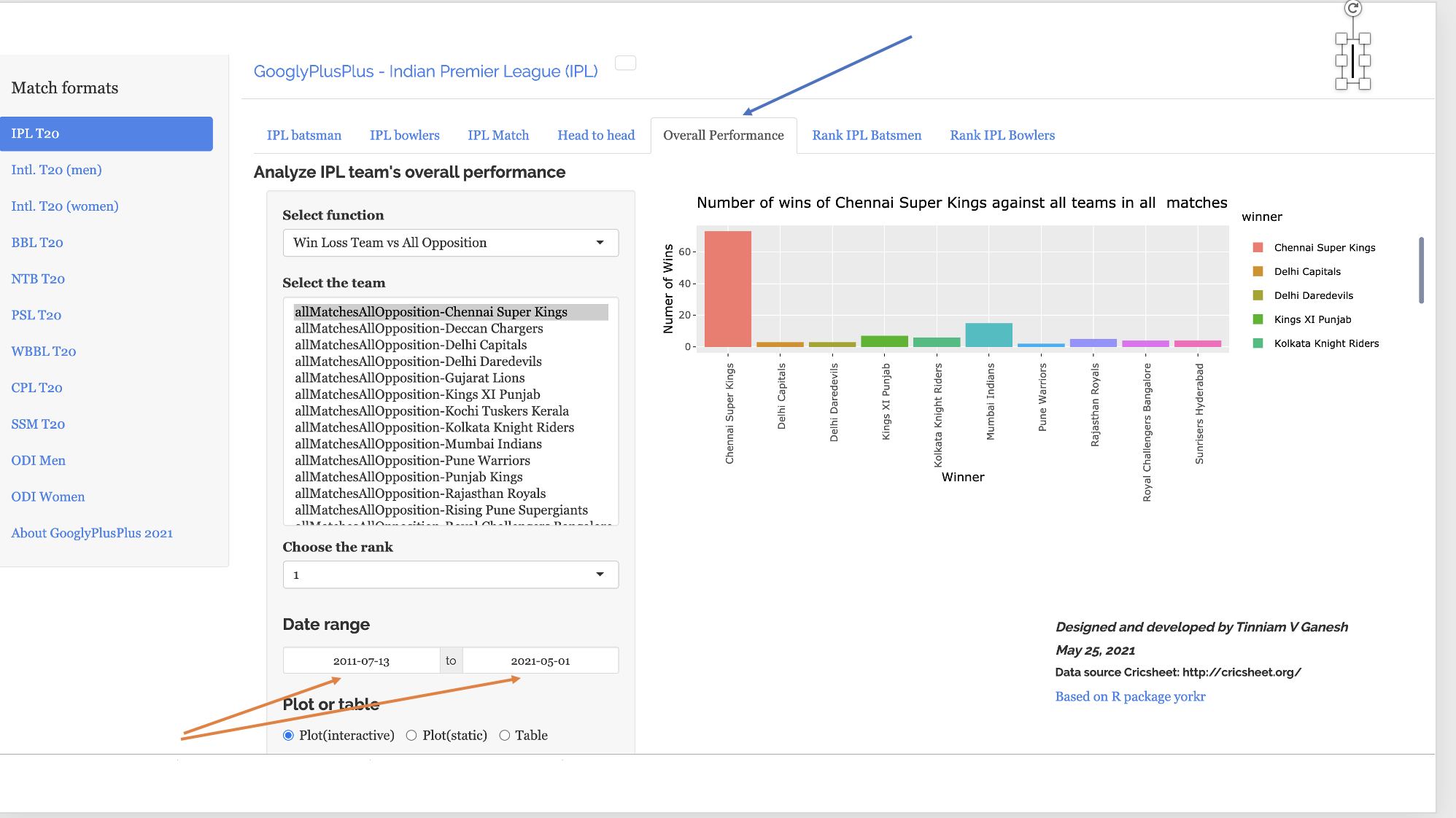Select the Plot(static) radio button
1456x818 pixels.
411,736
